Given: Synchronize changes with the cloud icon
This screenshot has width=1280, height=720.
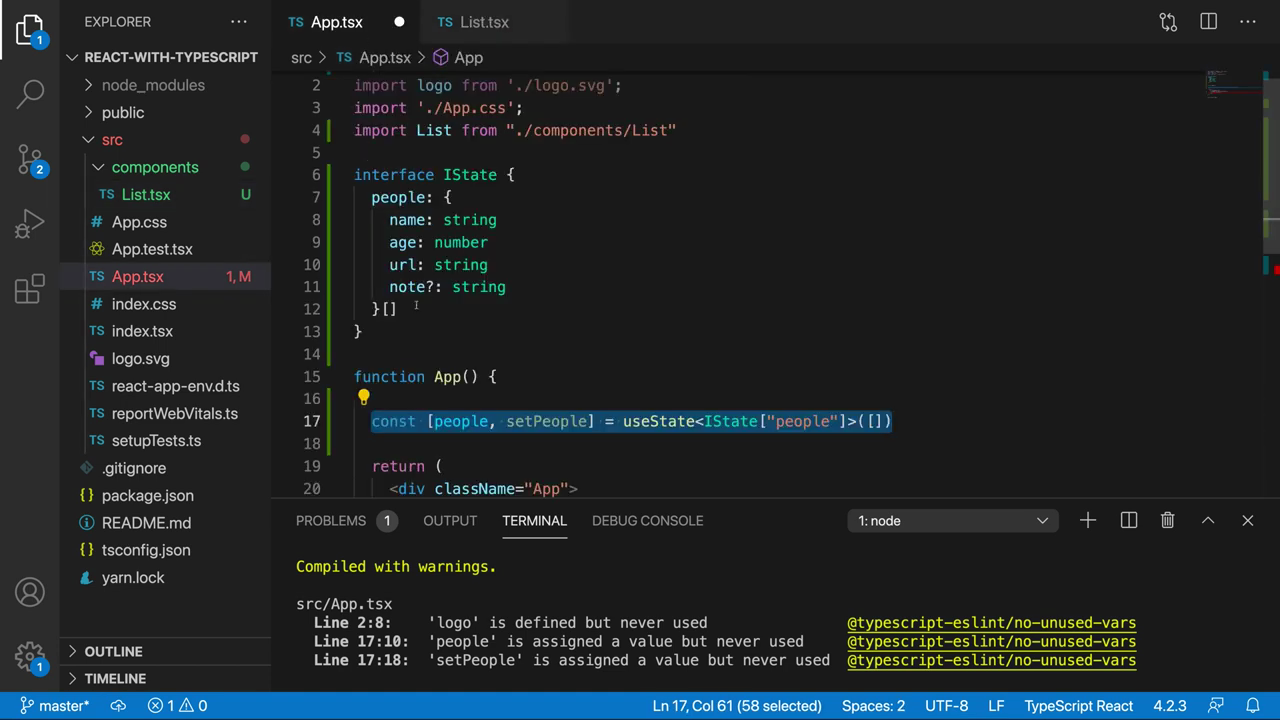Looking at the screenshot, I should (118, 706).
